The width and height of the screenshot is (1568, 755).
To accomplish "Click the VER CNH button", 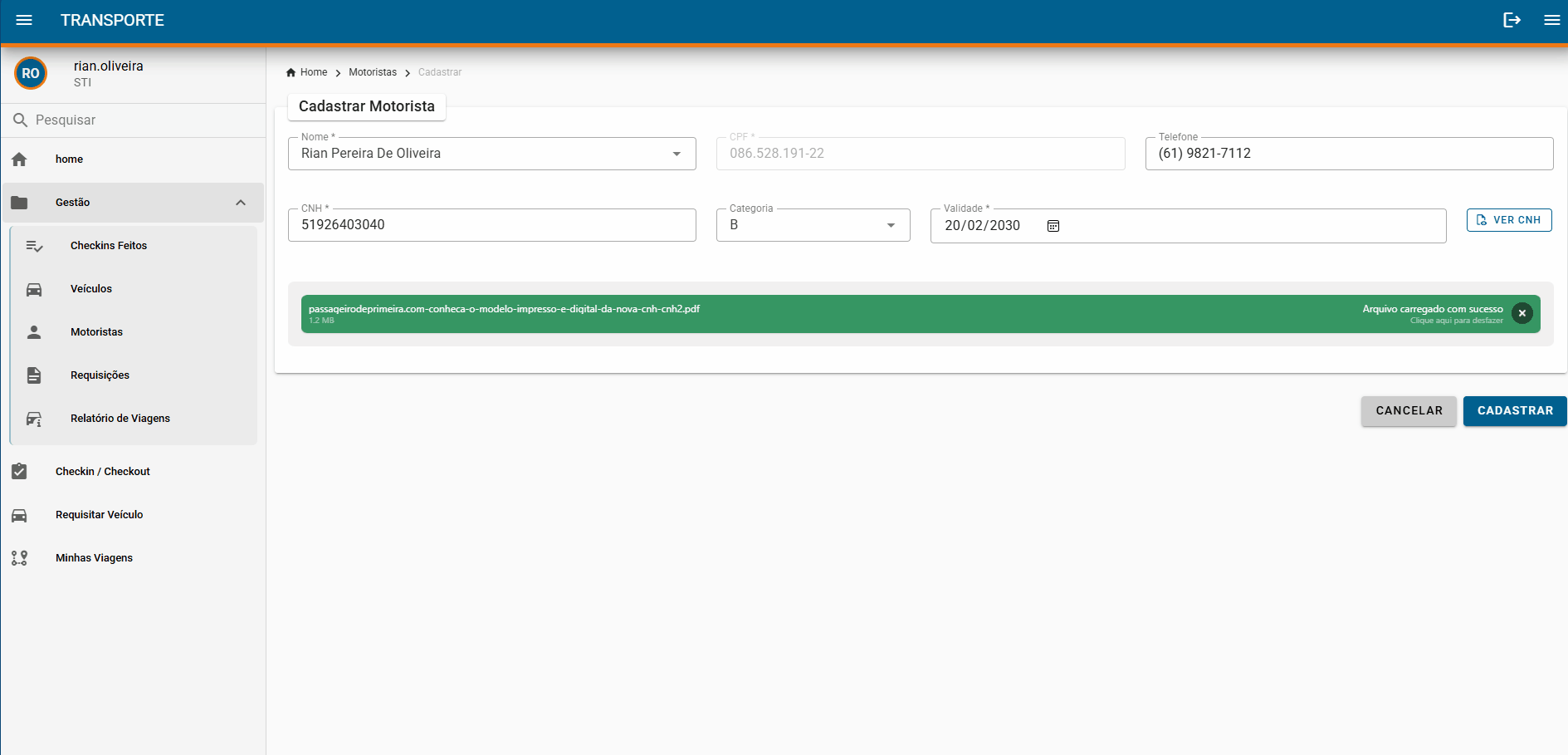I will point(1509,220).
